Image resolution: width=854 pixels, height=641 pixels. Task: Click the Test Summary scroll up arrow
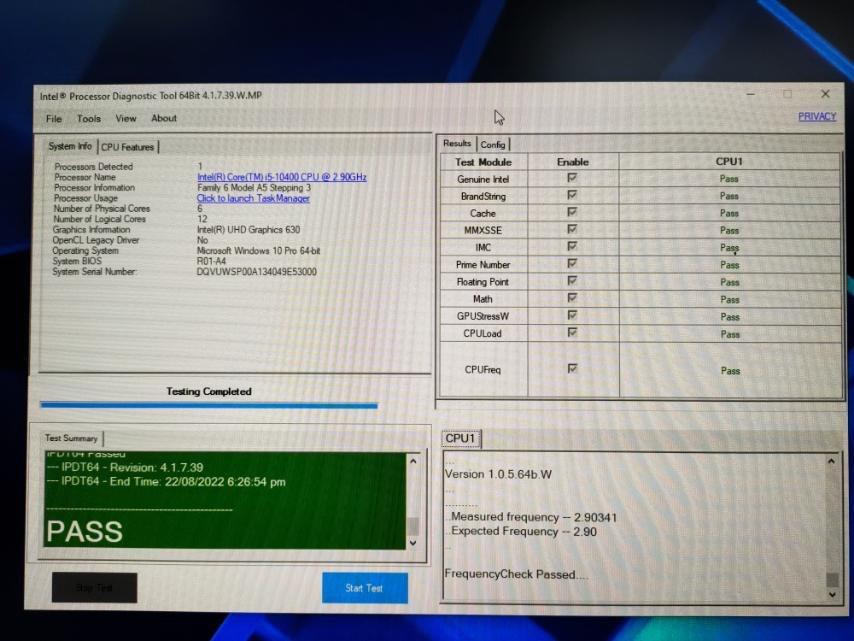click(x=413, y=461)
